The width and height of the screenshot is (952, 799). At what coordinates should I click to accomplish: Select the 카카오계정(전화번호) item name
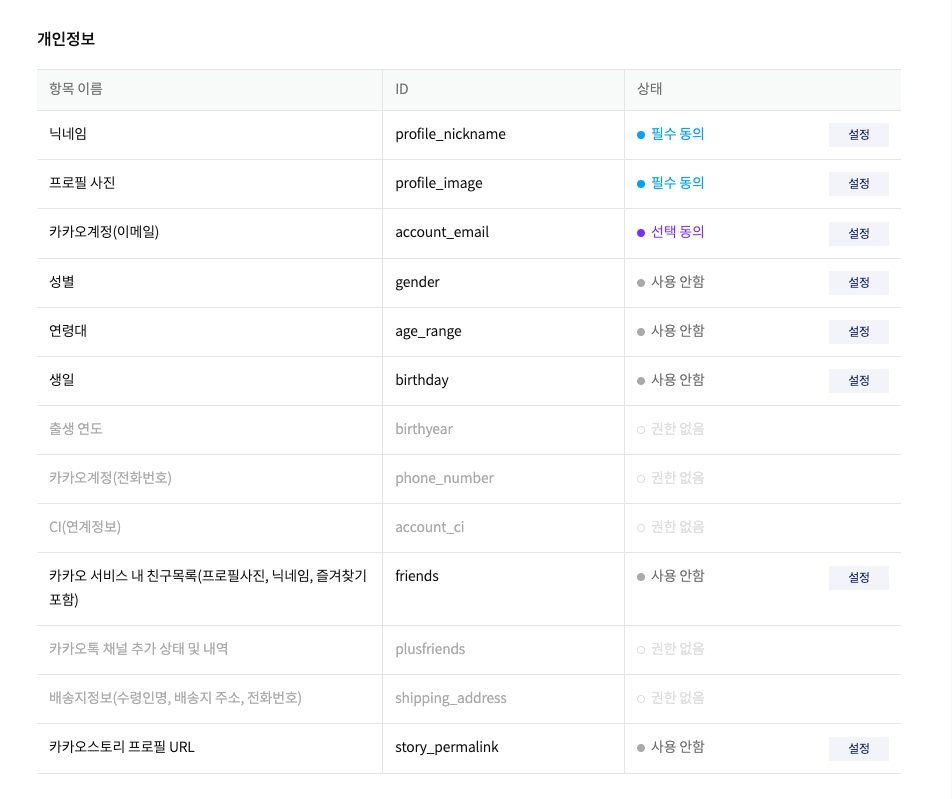110,478
